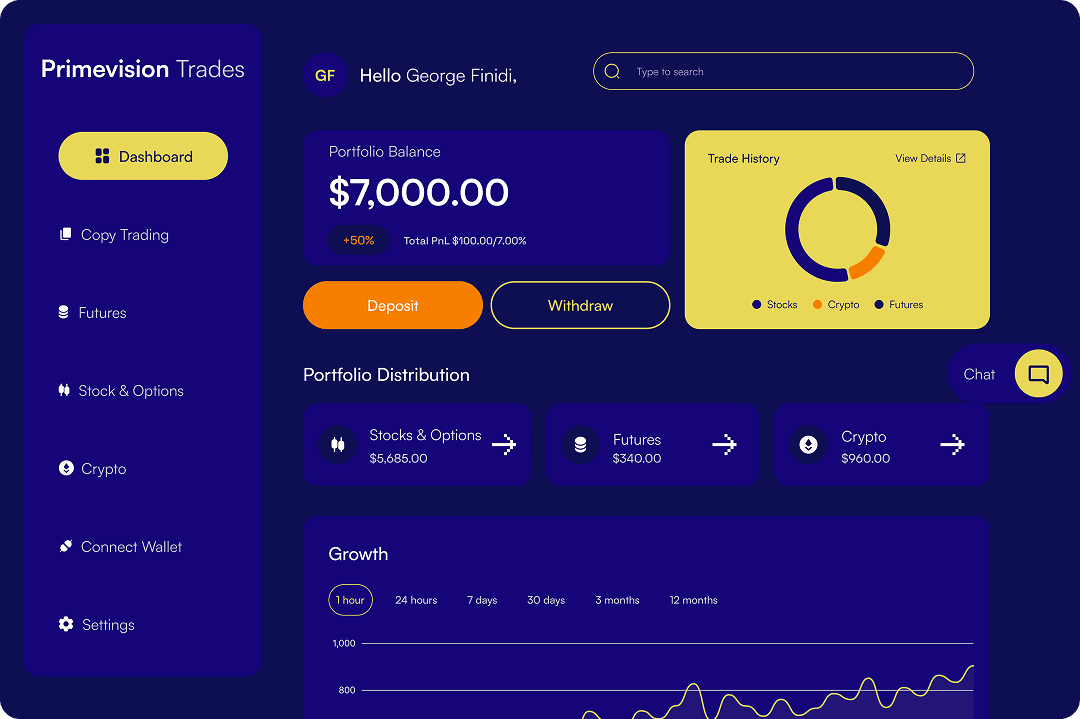Click the GF avatar badge
Screen dimensions: 1080x719
pyautogui.click(x=325, y=75)
